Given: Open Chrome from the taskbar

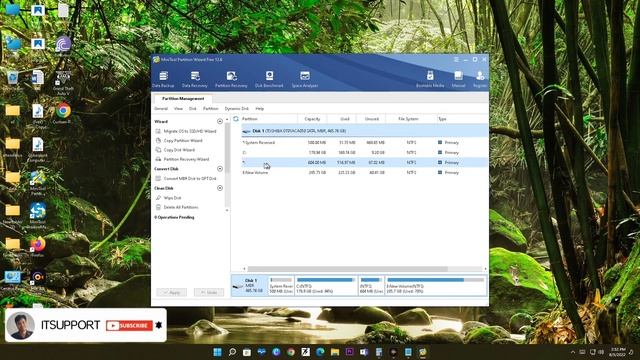Looking at the screenshot, I should click(x=291, y=352).
